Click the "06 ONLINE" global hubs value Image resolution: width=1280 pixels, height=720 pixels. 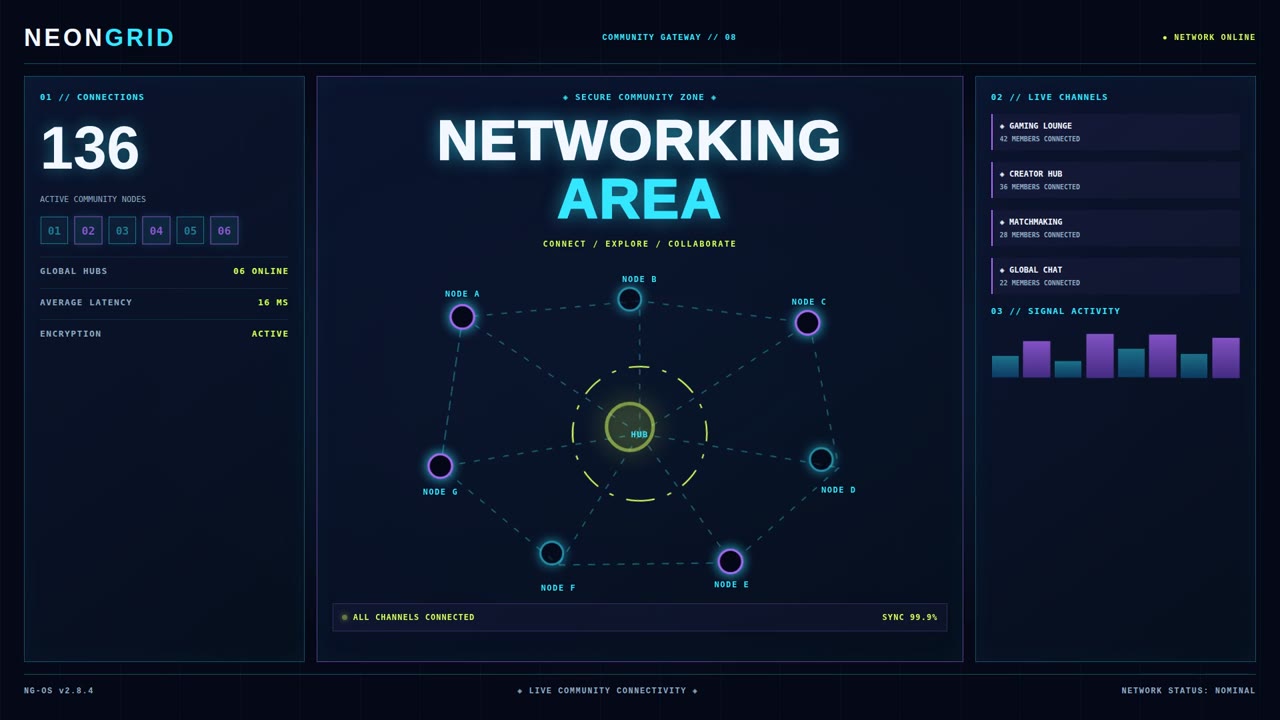click(x=261, y=271)
